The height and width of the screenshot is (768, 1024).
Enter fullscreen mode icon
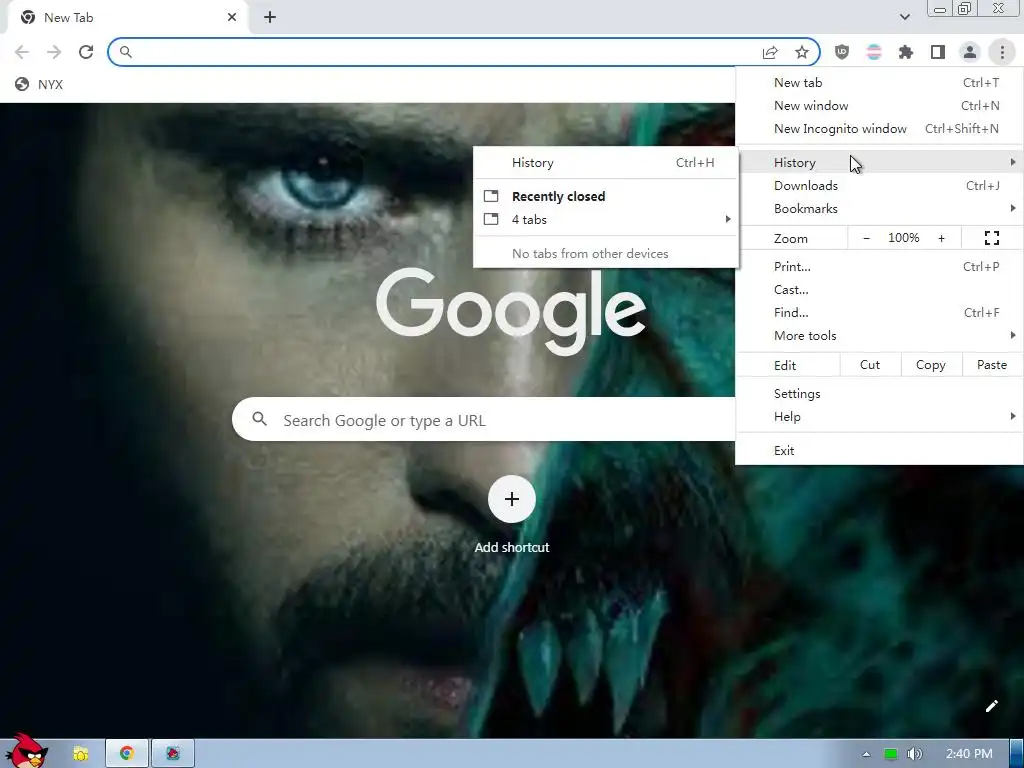pyautogui.click(x=991, y=238)
